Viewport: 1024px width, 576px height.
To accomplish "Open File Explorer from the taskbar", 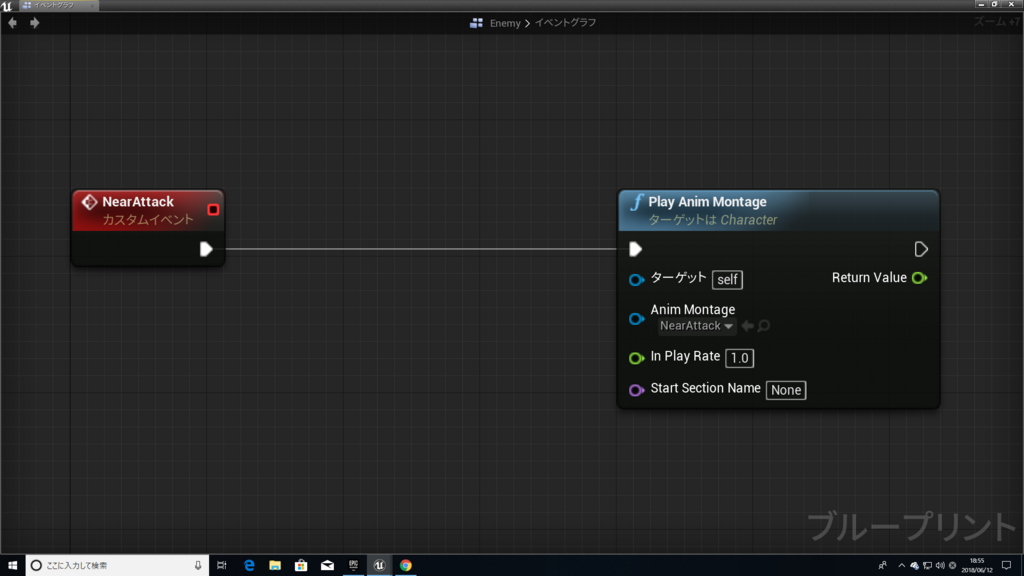I will (275, 566).
